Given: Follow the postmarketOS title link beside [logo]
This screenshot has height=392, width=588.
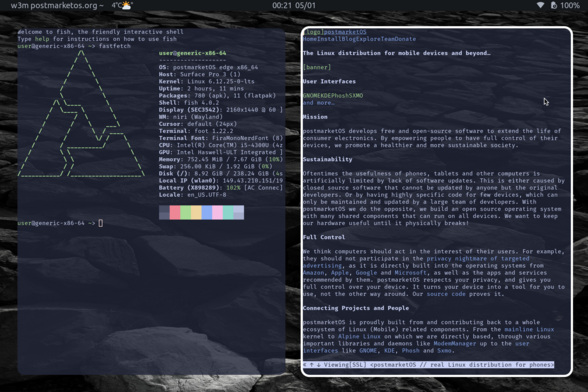Looking at the screenshot, I should (345, 32).
